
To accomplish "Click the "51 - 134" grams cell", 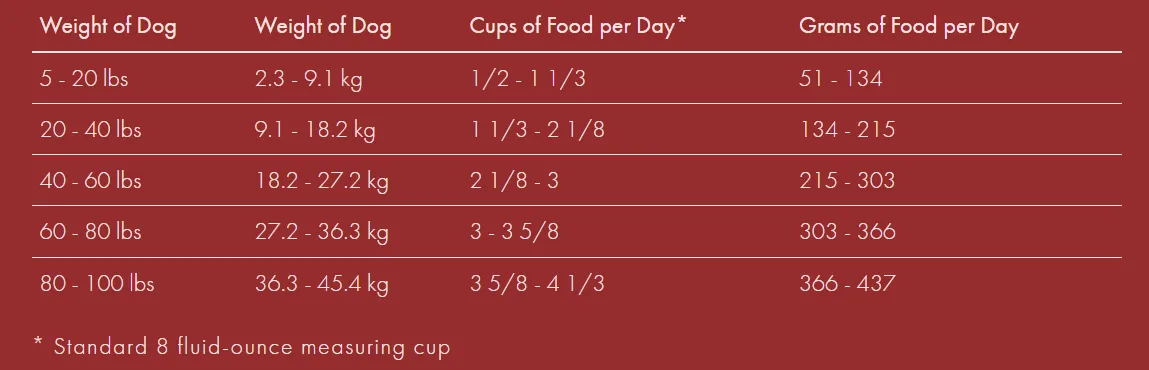I will 840,78.
